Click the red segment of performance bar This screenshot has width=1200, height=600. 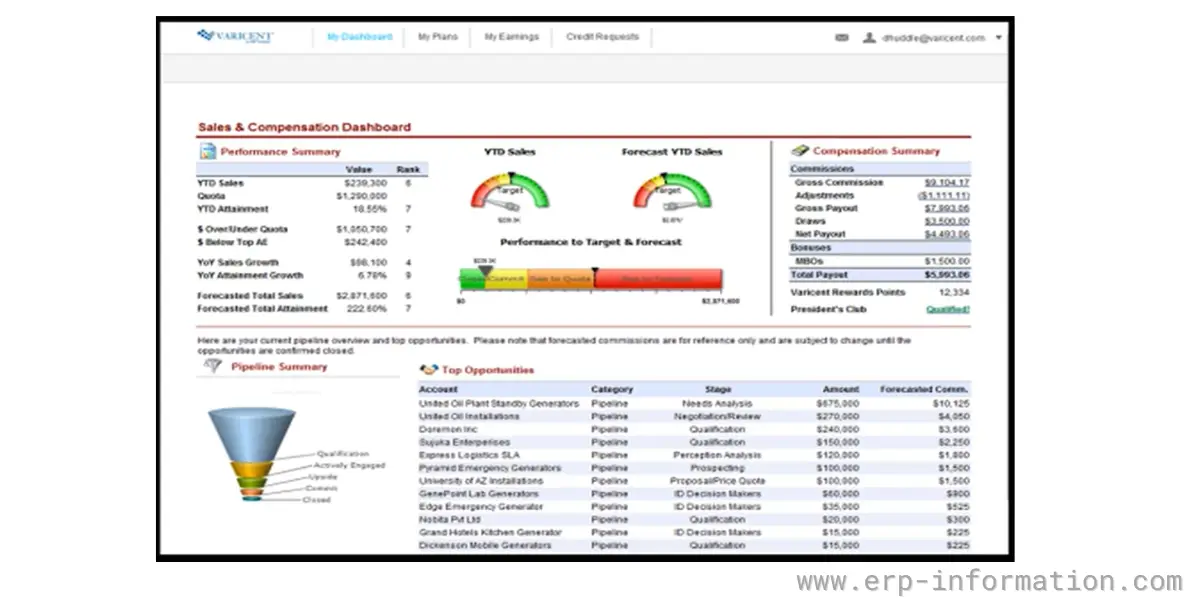tap(658, 278)
